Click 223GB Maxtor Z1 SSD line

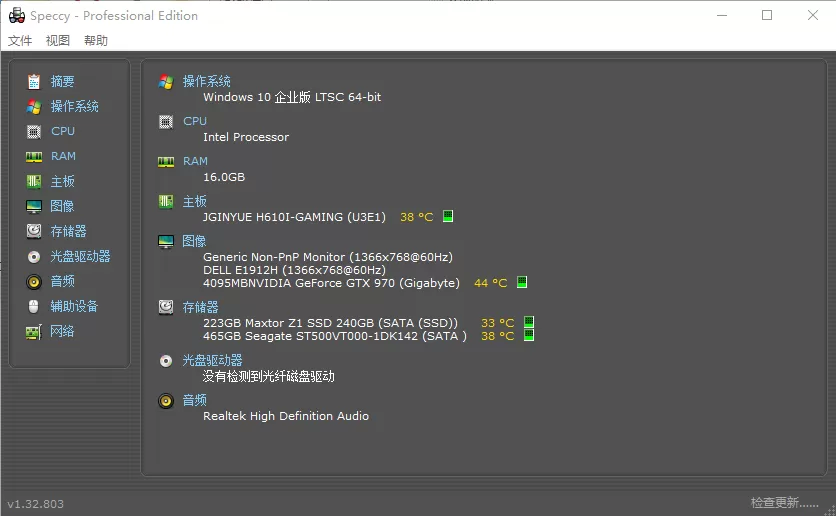coord(331,323)
